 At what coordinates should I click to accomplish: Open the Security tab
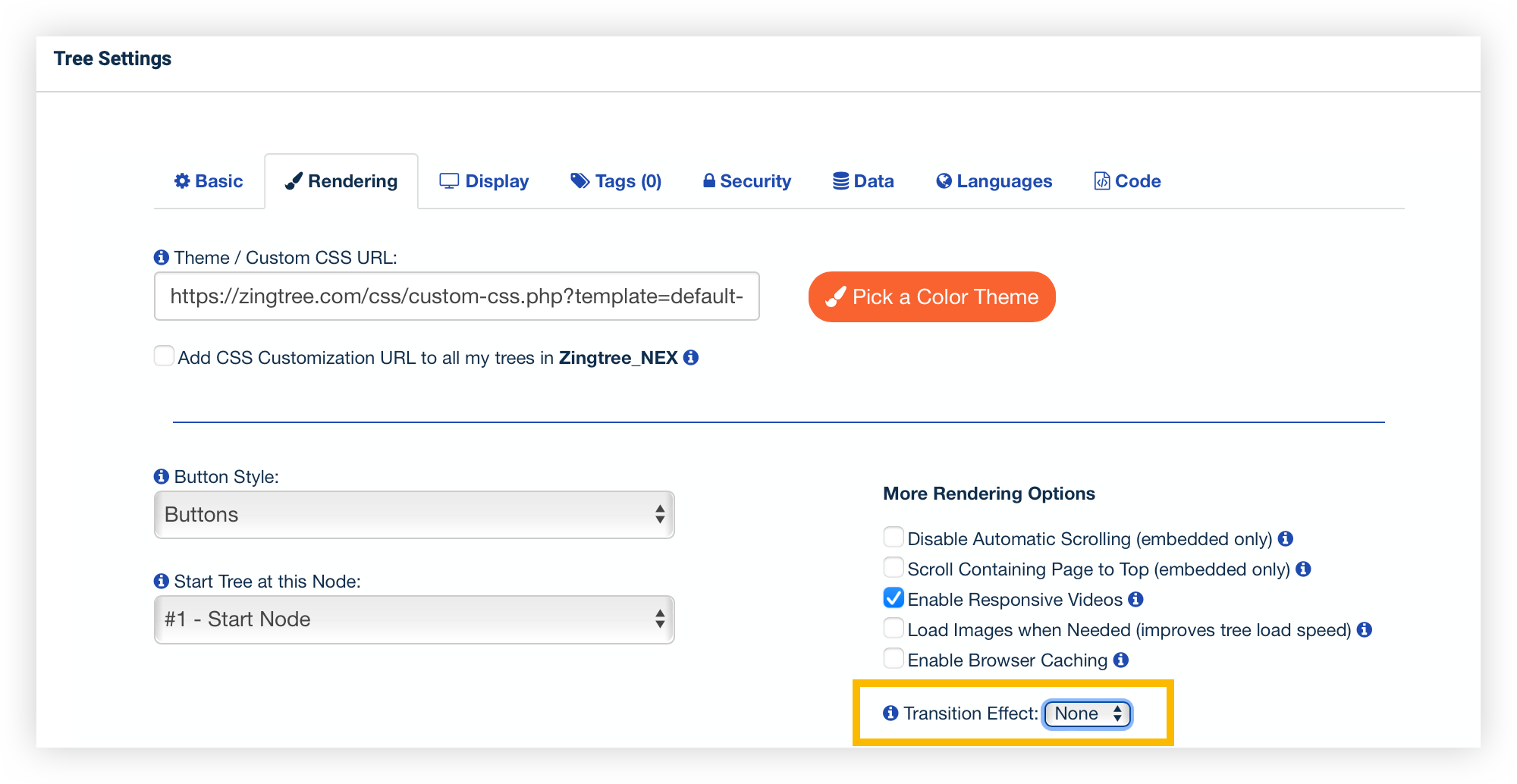coord(746,181)
